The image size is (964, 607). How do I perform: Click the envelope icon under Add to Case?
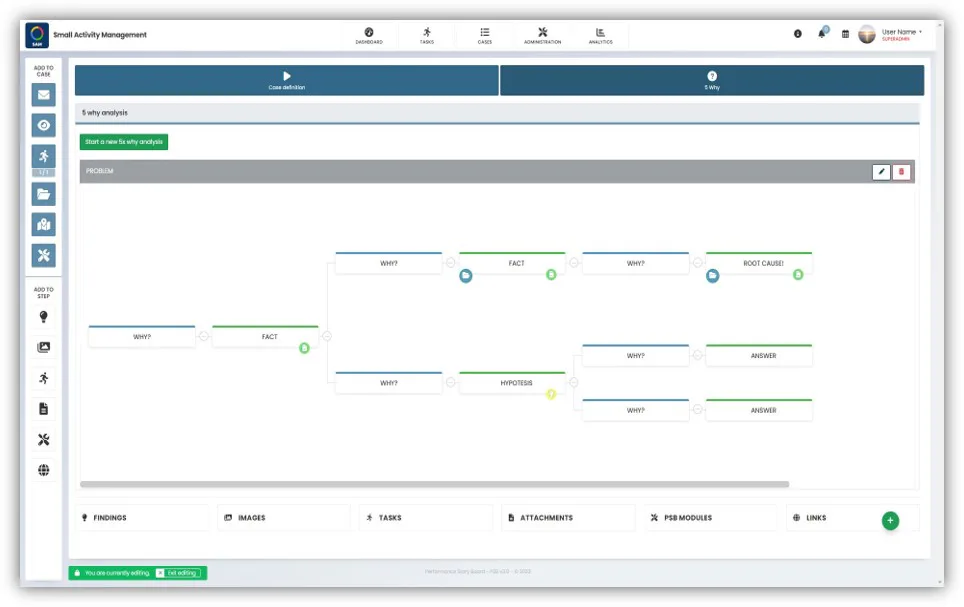(x=42, y=95)
